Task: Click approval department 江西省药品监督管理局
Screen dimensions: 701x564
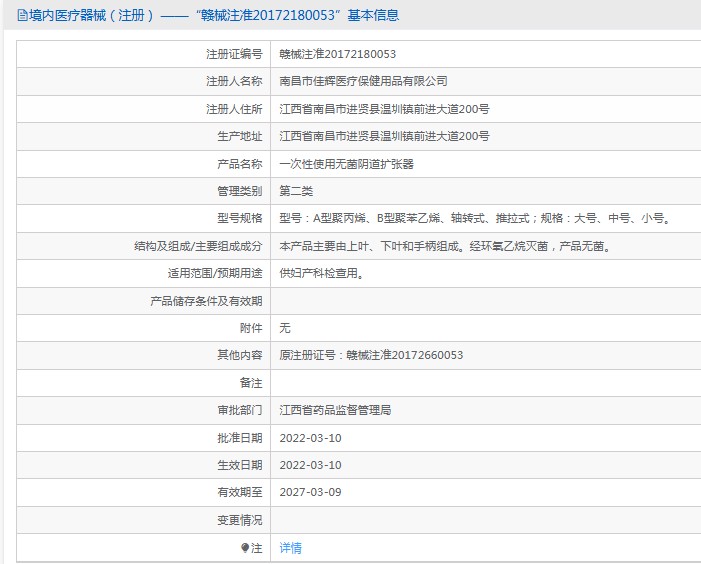Action: tap(335, 410)
